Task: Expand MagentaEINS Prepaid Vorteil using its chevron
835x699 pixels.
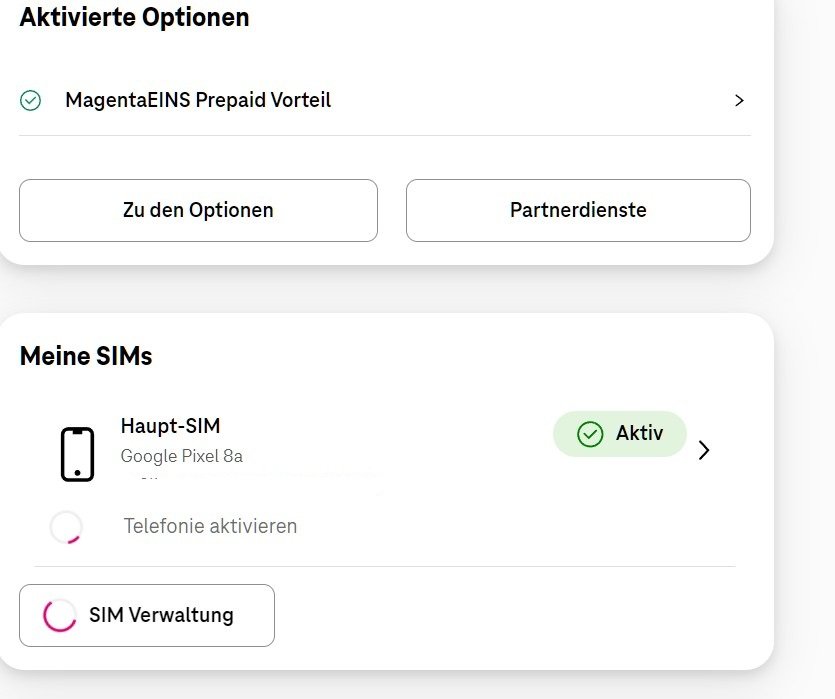Action: tap(739, 100)
